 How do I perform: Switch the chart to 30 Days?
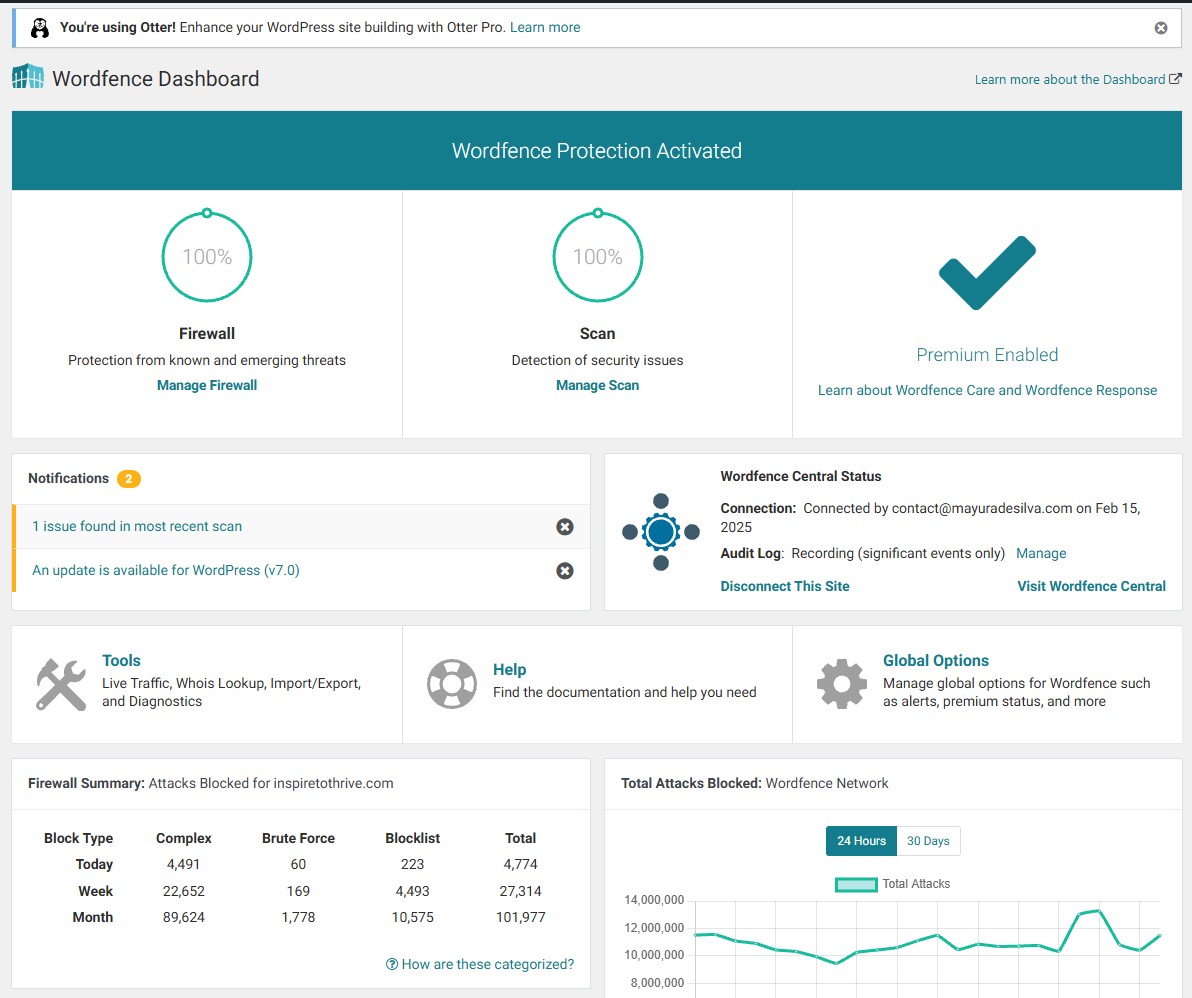point(928,841)
